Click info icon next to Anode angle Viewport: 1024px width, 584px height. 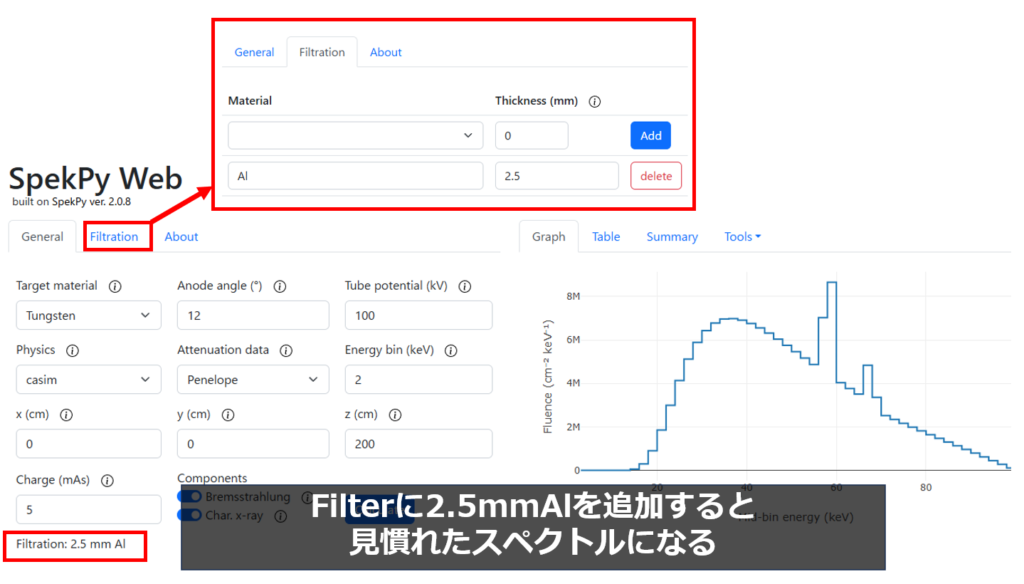pos(280,286)
